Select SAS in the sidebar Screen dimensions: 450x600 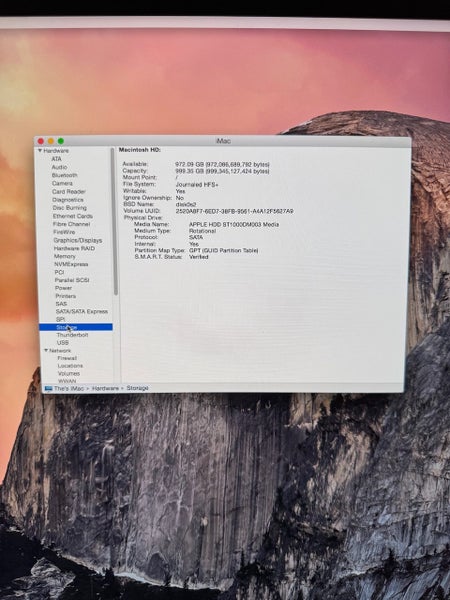(61, 304)
